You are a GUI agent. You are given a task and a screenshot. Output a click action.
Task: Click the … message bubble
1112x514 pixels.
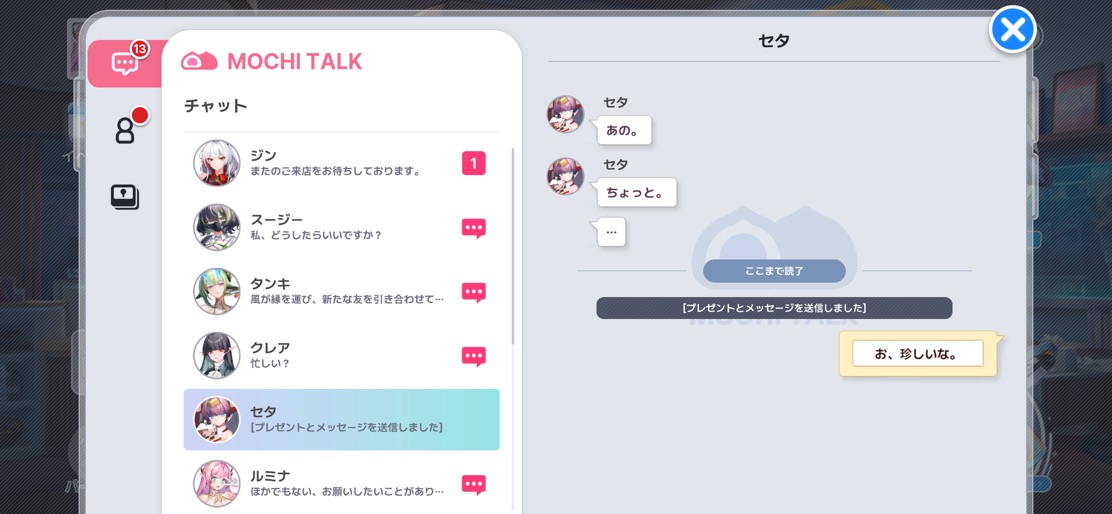point(611,232)
